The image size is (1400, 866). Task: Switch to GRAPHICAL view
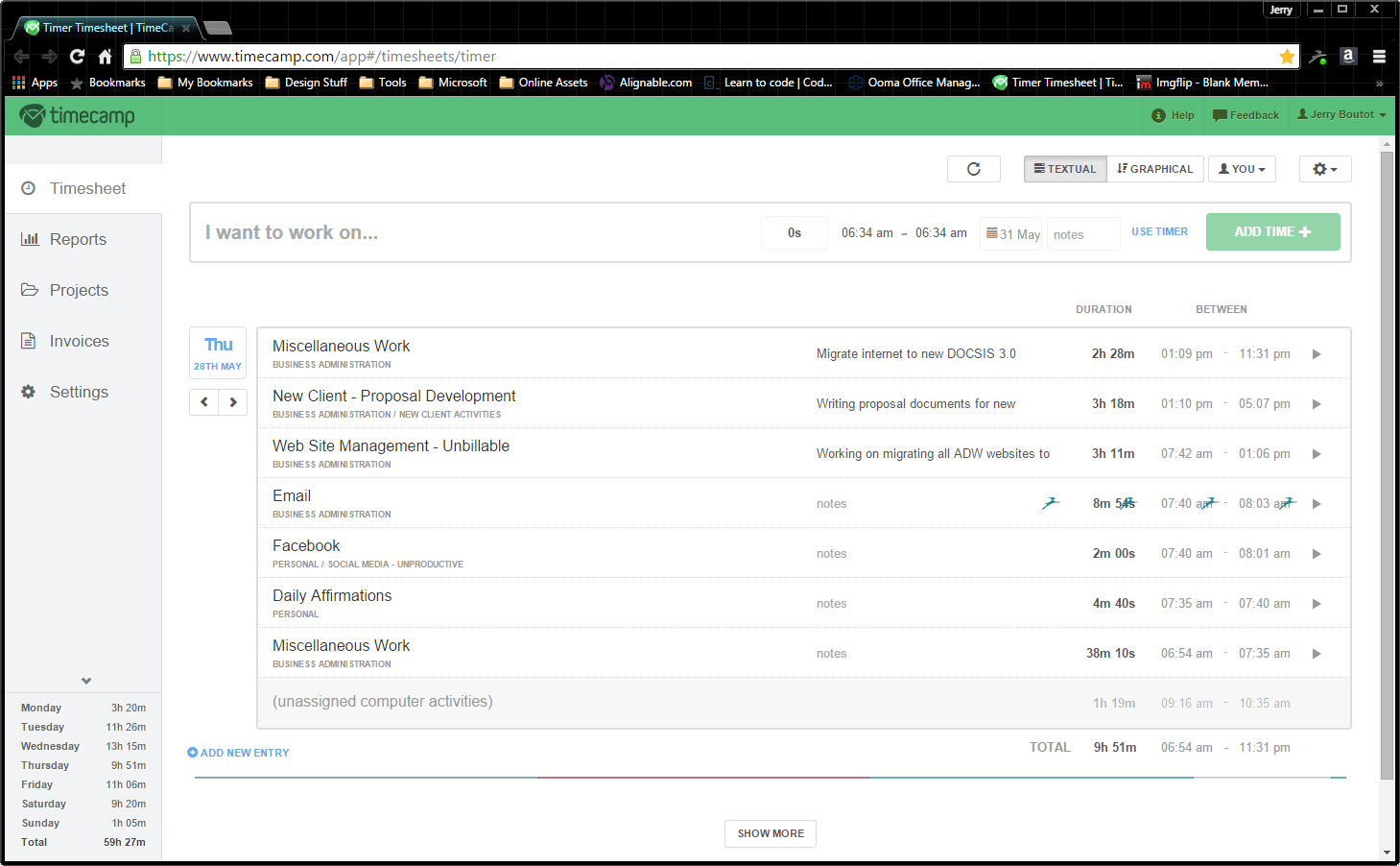[x=1155, y=169]
